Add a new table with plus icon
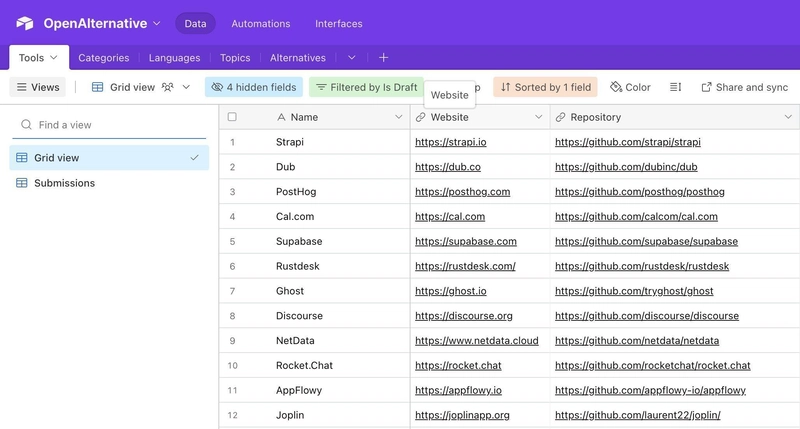The height and width of the screenshot is (429, 800). [383, 58]
